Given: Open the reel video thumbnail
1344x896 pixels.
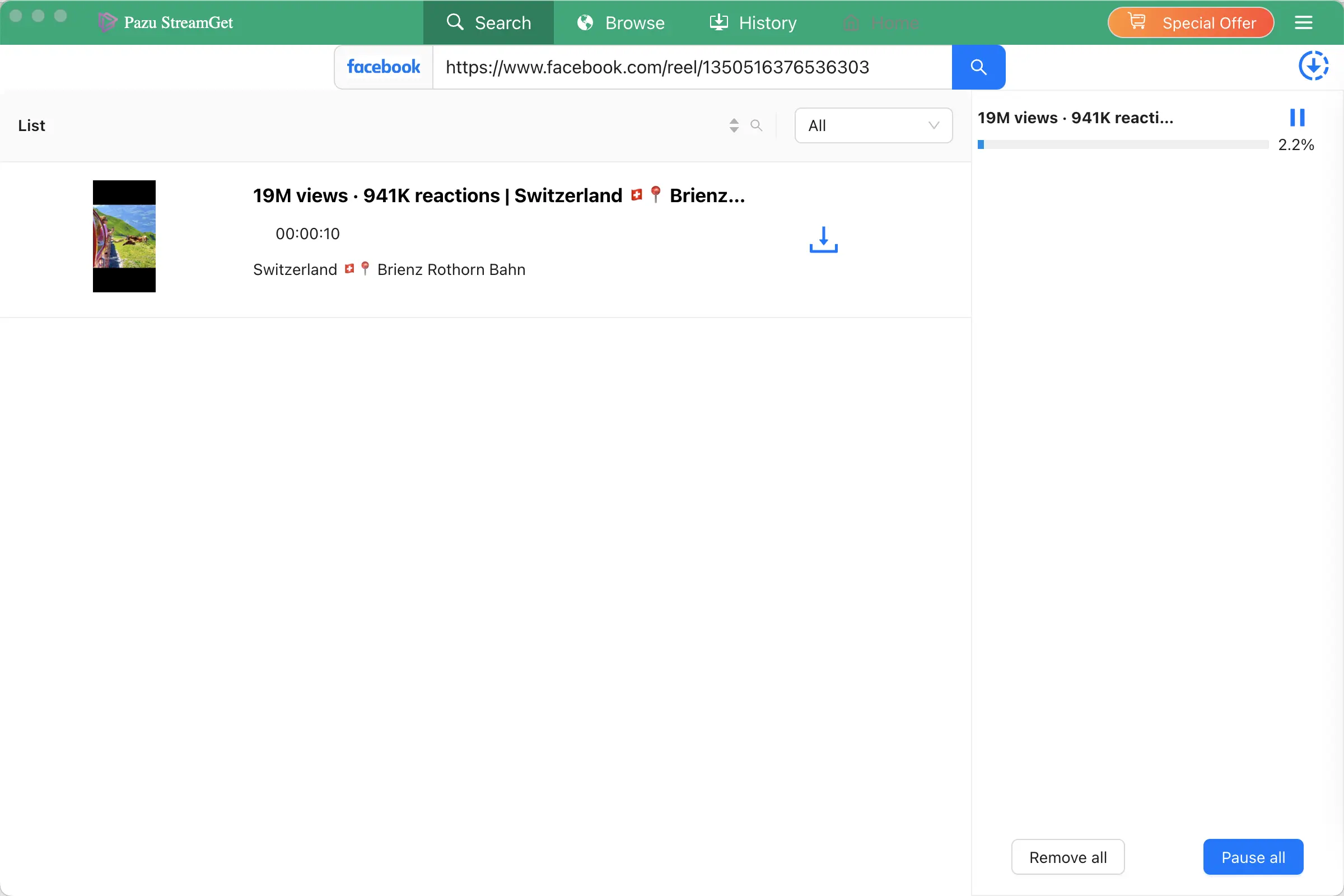Looking at the screenshot, I should (124, 236).
